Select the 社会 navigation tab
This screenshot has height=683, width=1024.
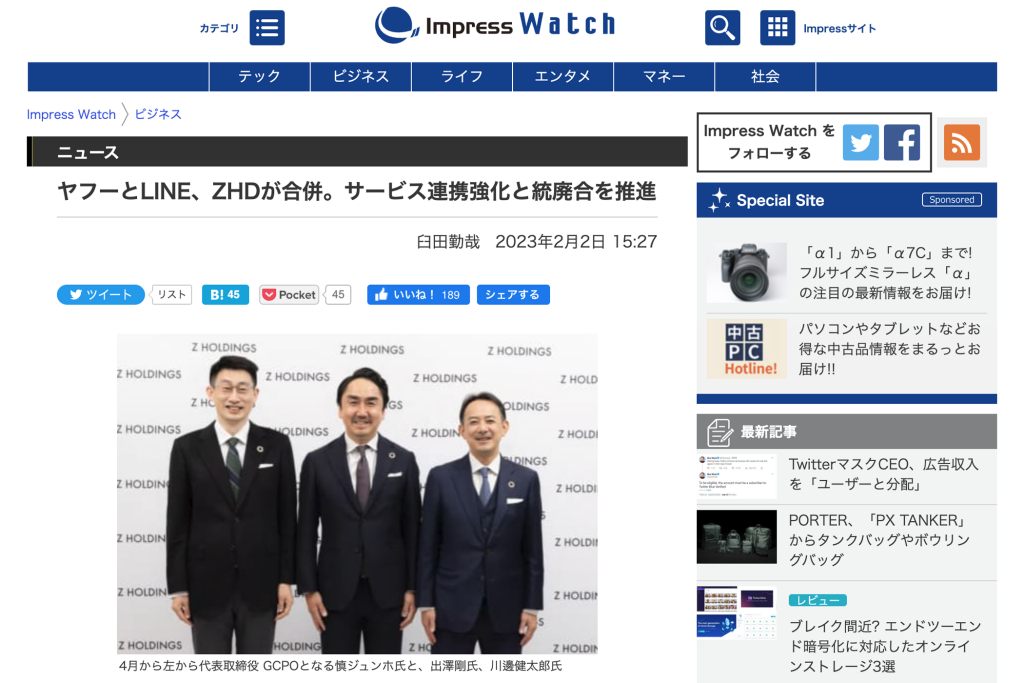(765, 76)
